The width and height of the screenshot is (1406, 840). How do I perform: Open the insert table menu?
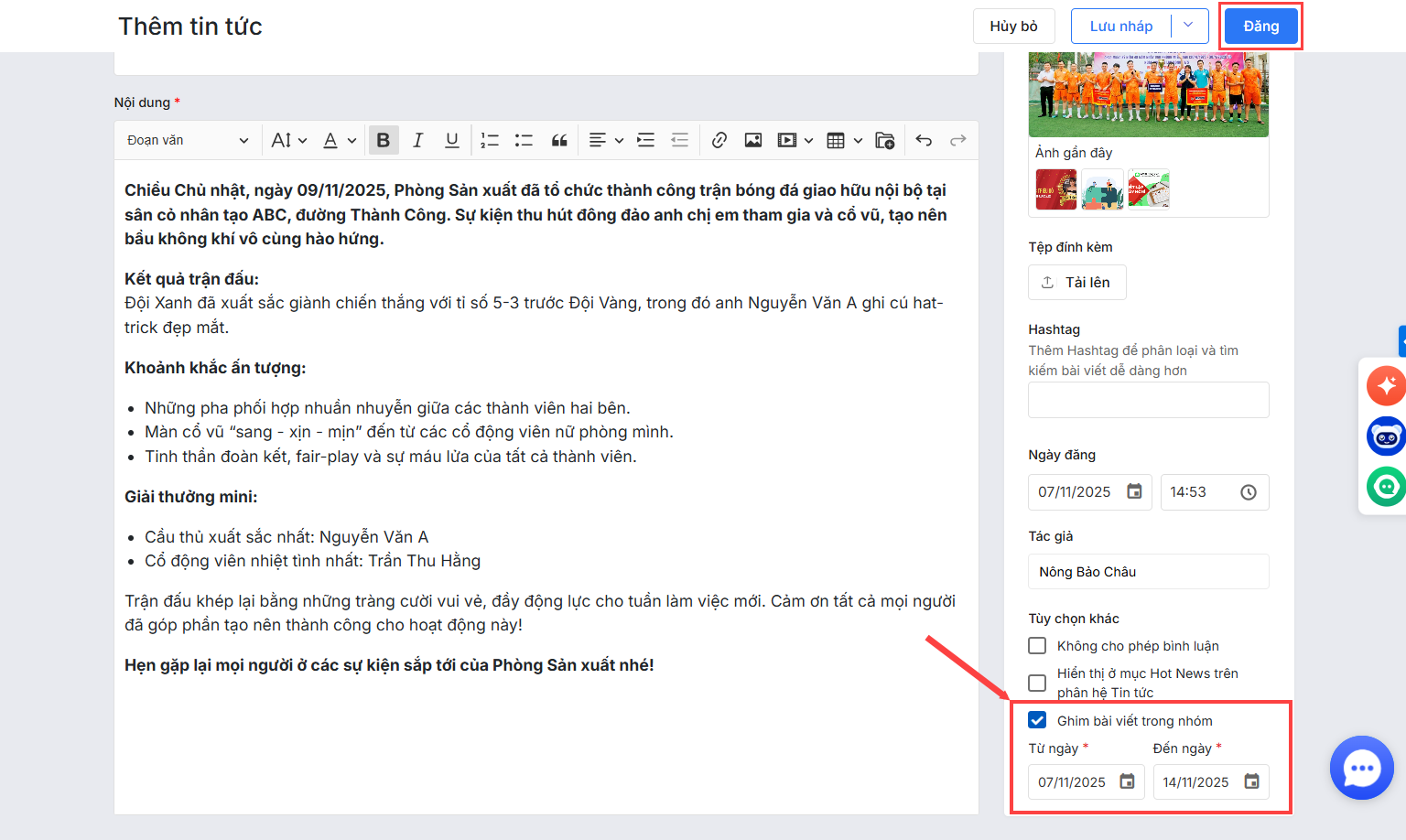(x=844, y=140)
